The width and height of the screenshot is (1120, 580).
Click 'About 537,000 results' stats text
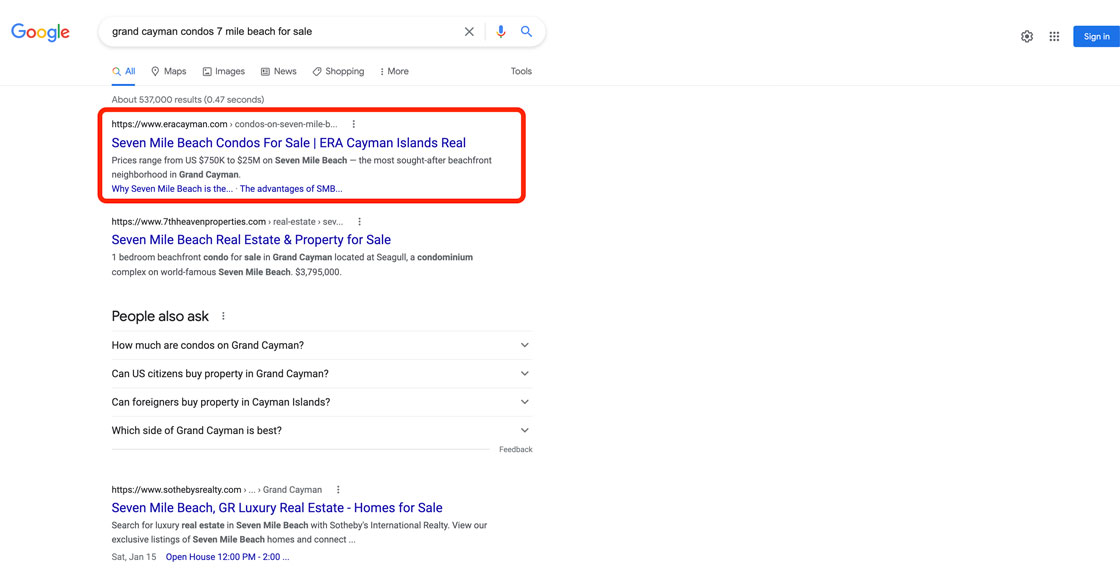pyautogui.click(x=188, y=100)
